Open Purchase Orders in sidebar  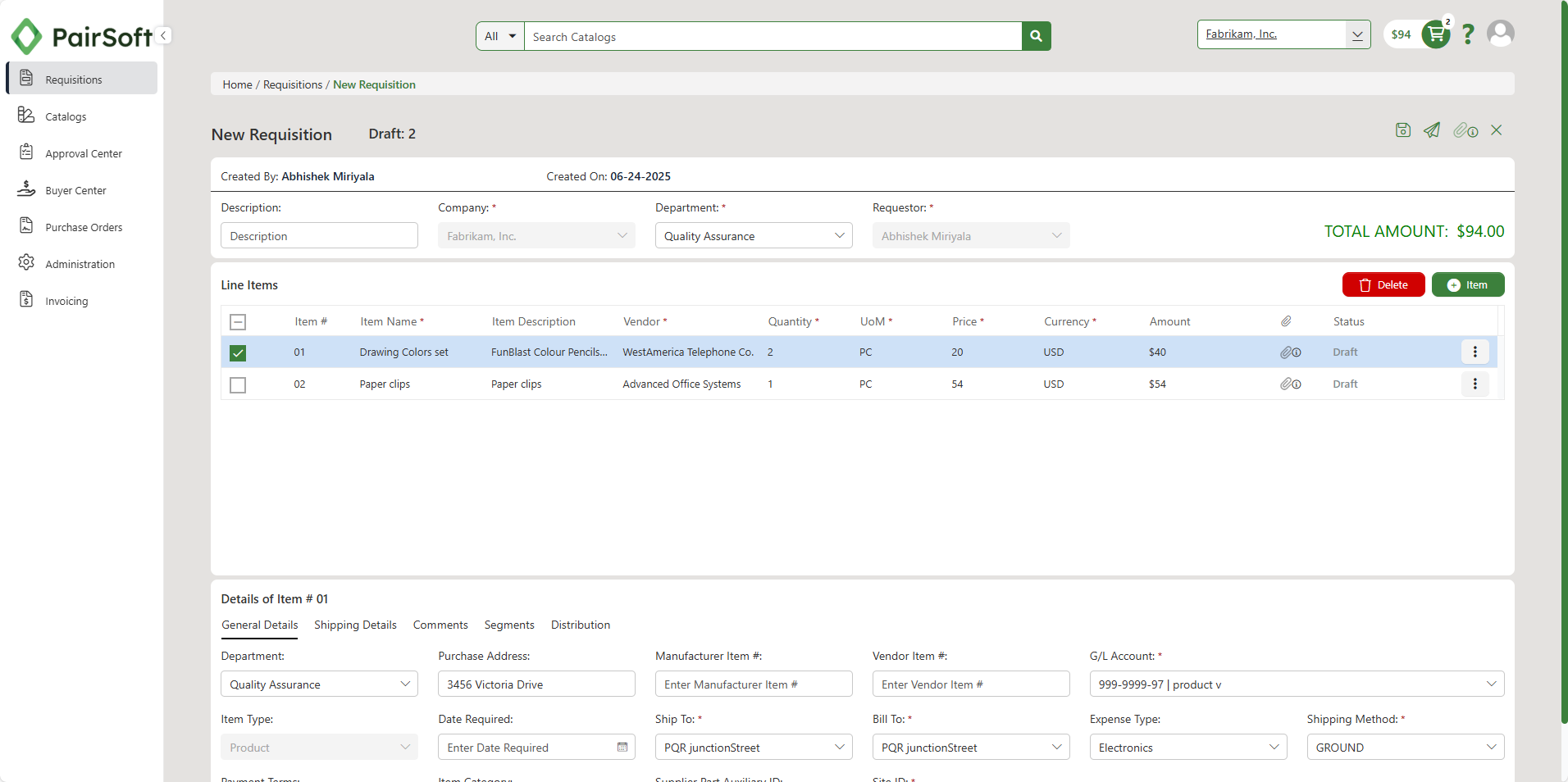(x=81, y=227)
